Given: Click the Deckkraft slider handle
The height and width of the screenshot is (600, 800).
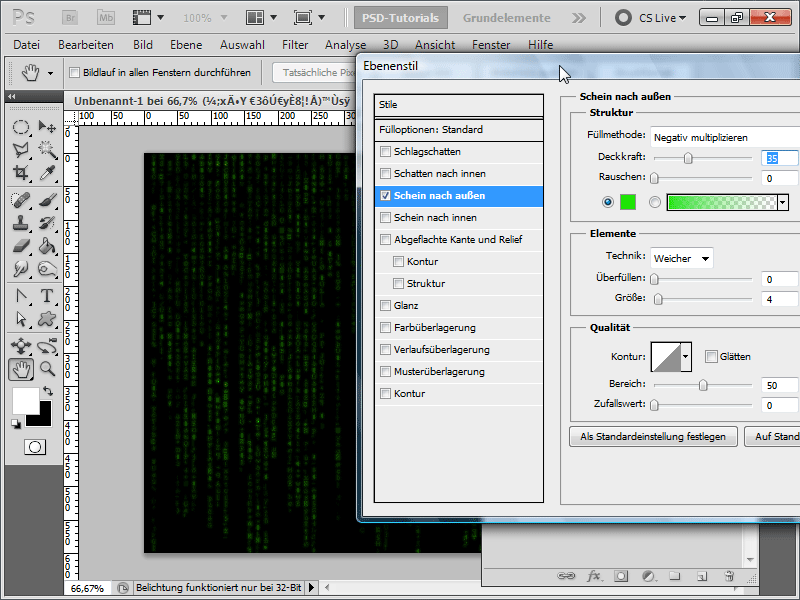Looking at the screenshot, I should coord(688,158).
